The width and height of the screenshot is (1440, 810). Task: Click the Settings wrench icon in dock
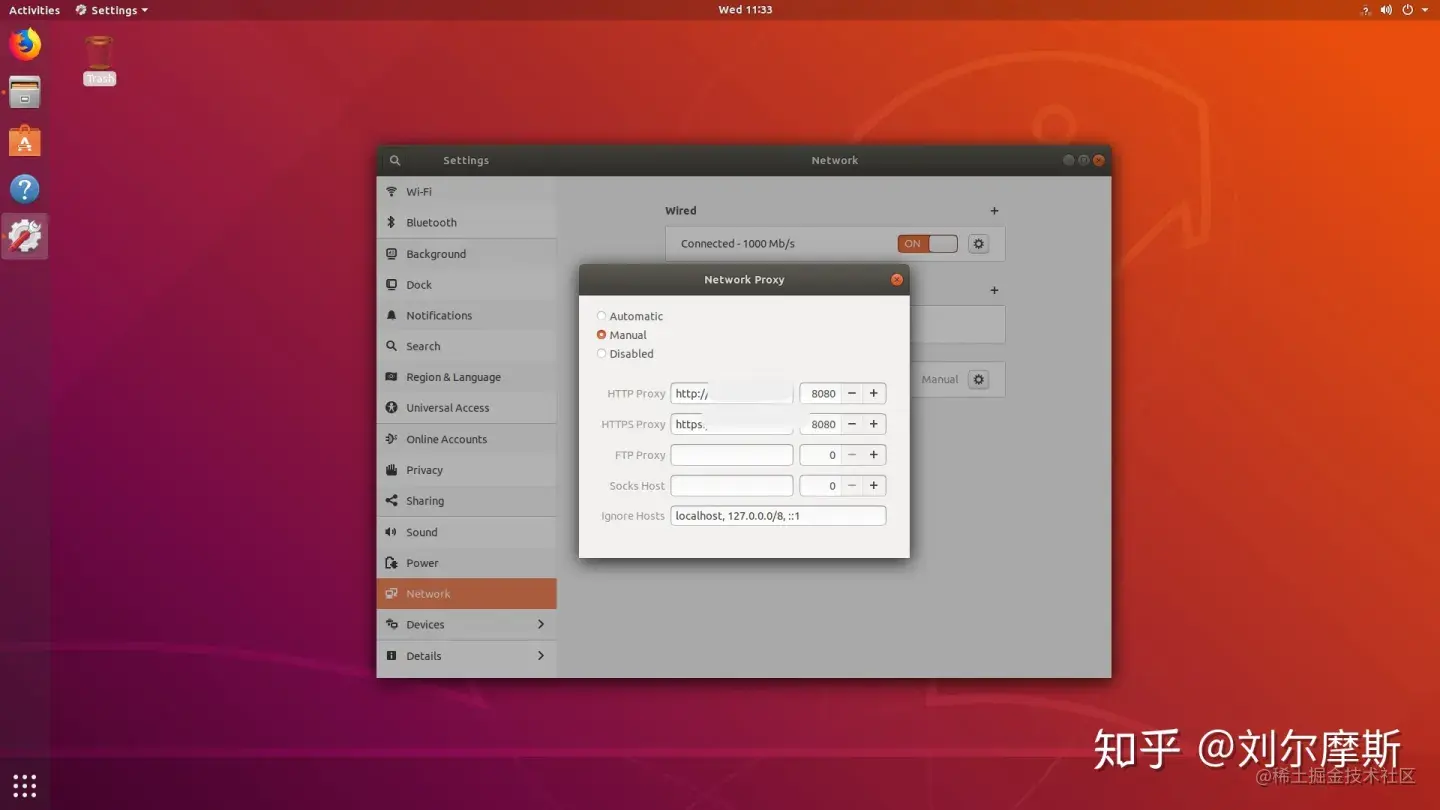(25, 237)
